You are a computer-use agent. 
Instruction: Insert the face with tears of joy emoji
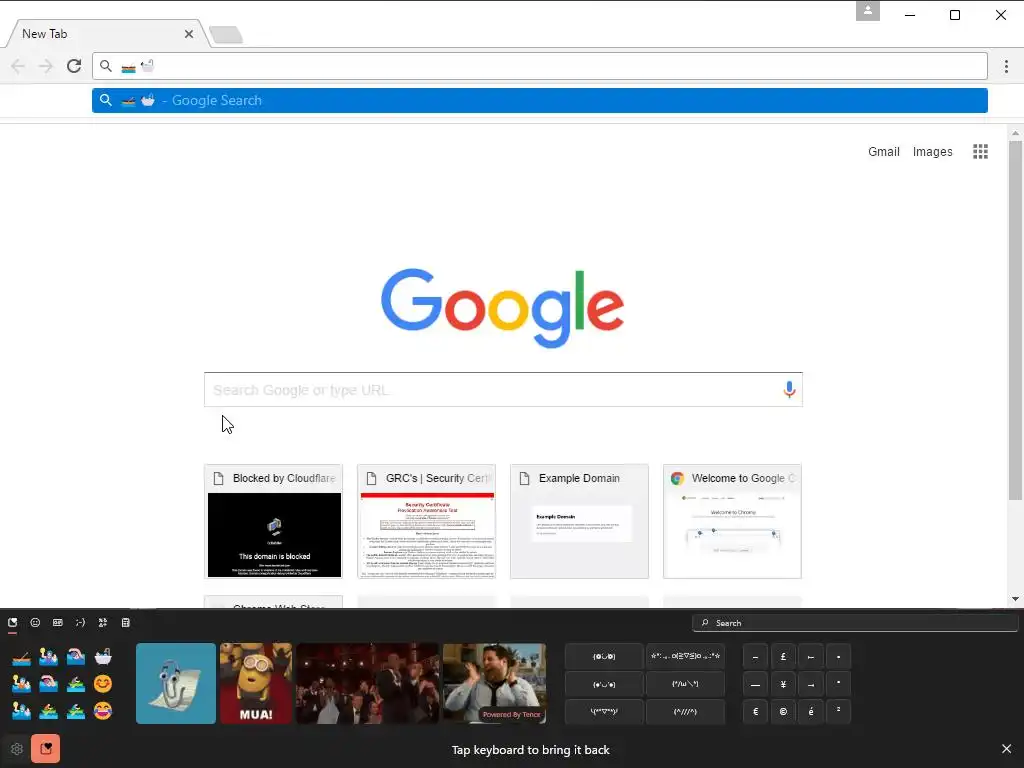(x=103, y=711)
